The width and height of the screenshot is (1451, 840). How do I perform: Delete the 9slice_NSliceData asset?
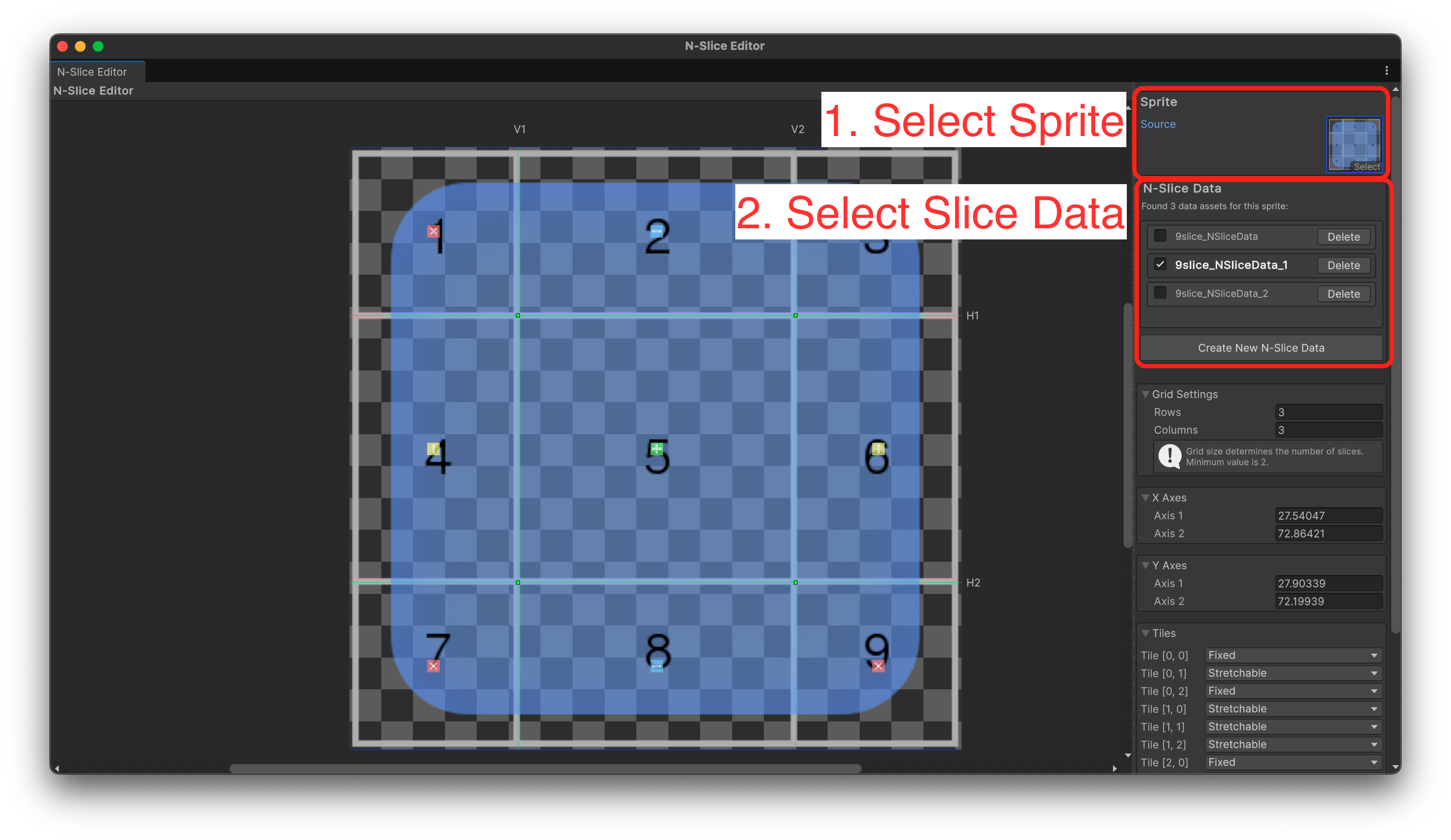[x=1344, y=237]
